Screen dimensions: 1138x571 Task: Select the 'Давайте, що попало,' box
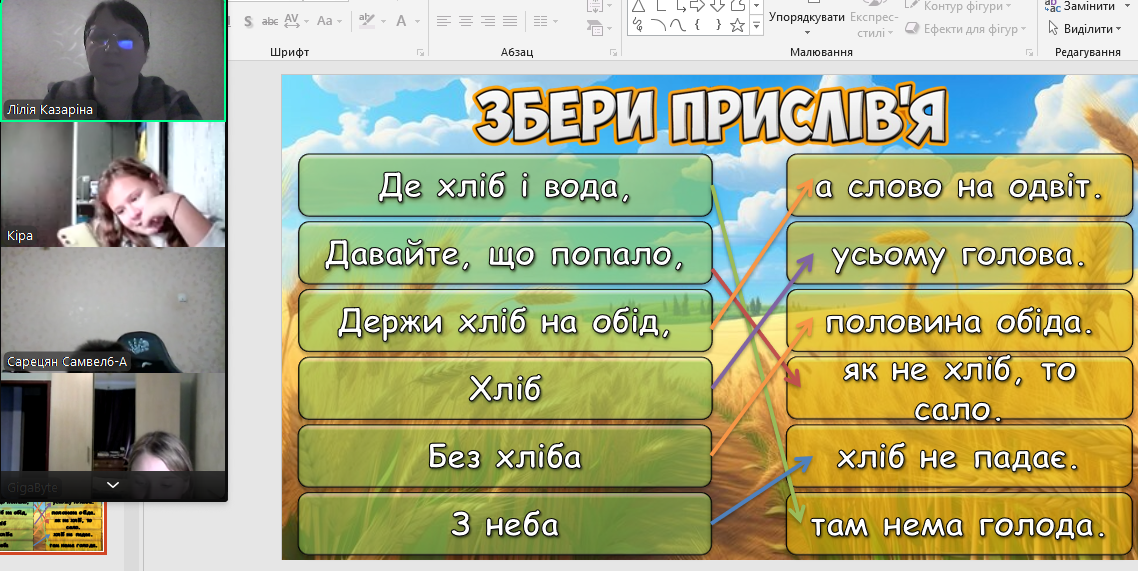505,253
